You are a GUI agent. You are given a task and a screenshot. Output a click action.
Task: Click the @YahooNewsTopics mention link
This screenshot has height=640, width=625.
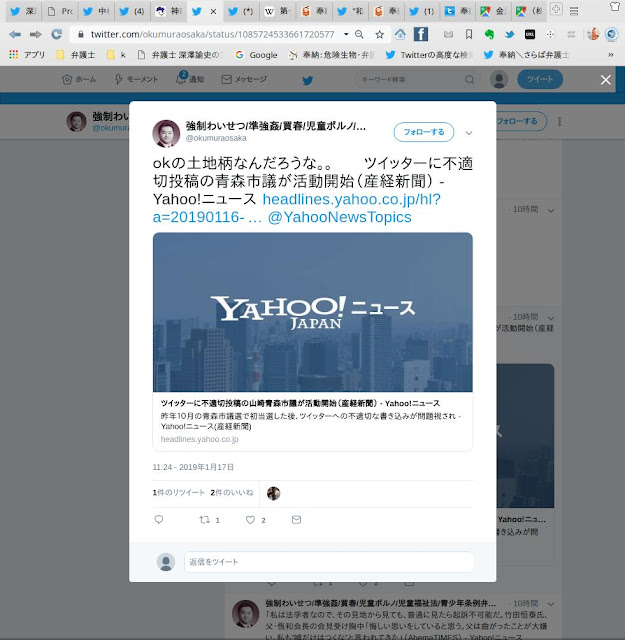pyautogui.click(x=339, y=217)
